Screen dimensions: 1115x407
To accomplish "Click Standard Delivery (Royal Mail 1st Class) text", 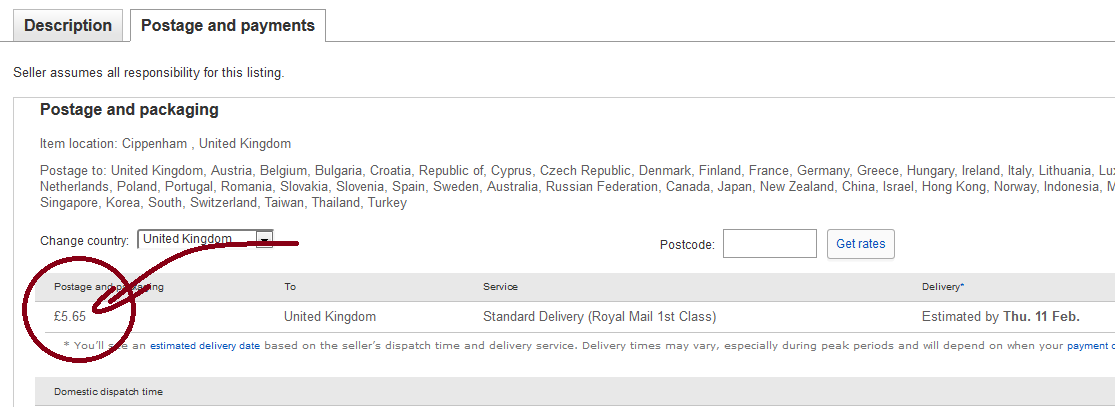I will point(599,317).
